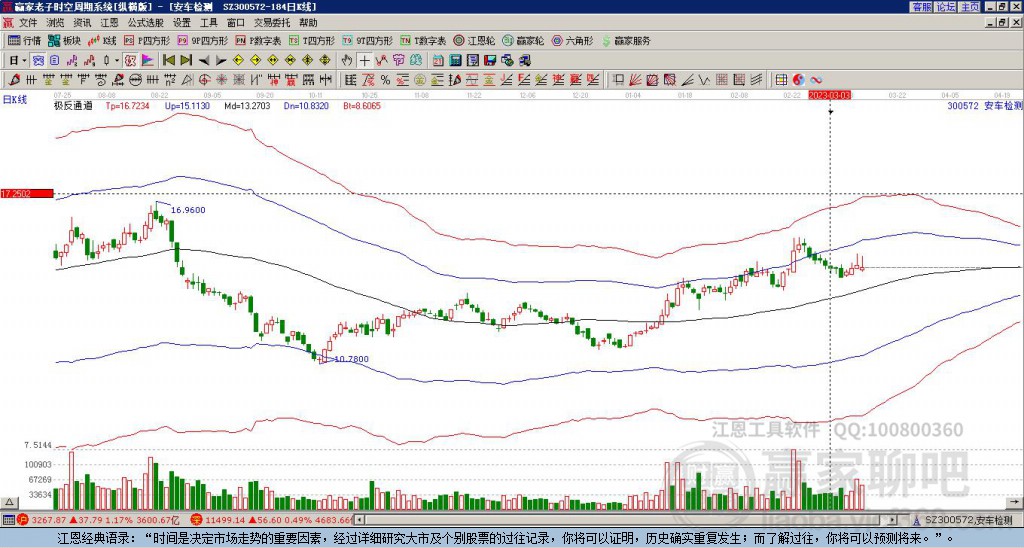
Task: Click the Tp=16.7234 indicator value
Action: tap(127, 106)
